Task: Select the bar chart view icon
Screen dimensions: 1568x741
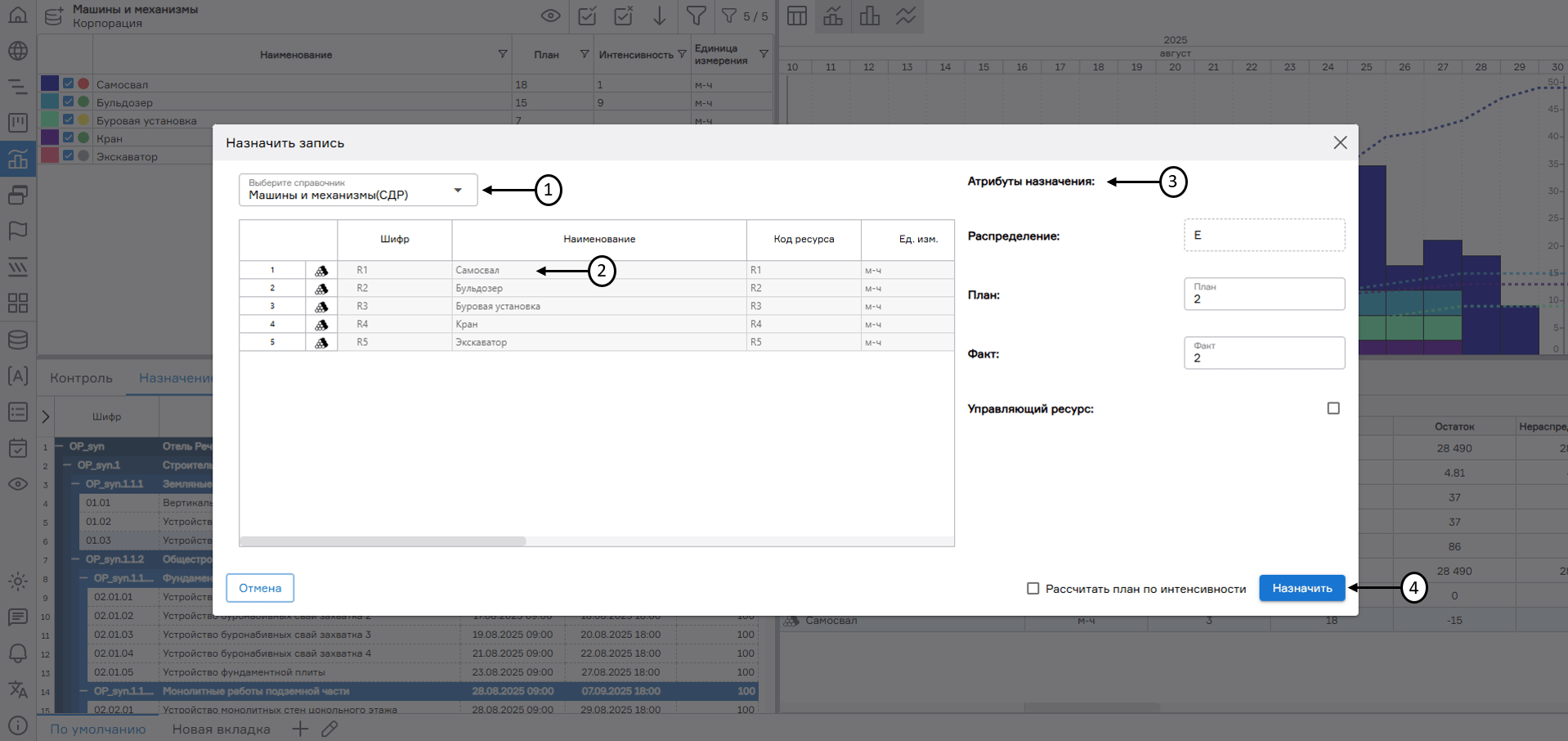Action: pyautogui.click(x=870, y=16)
